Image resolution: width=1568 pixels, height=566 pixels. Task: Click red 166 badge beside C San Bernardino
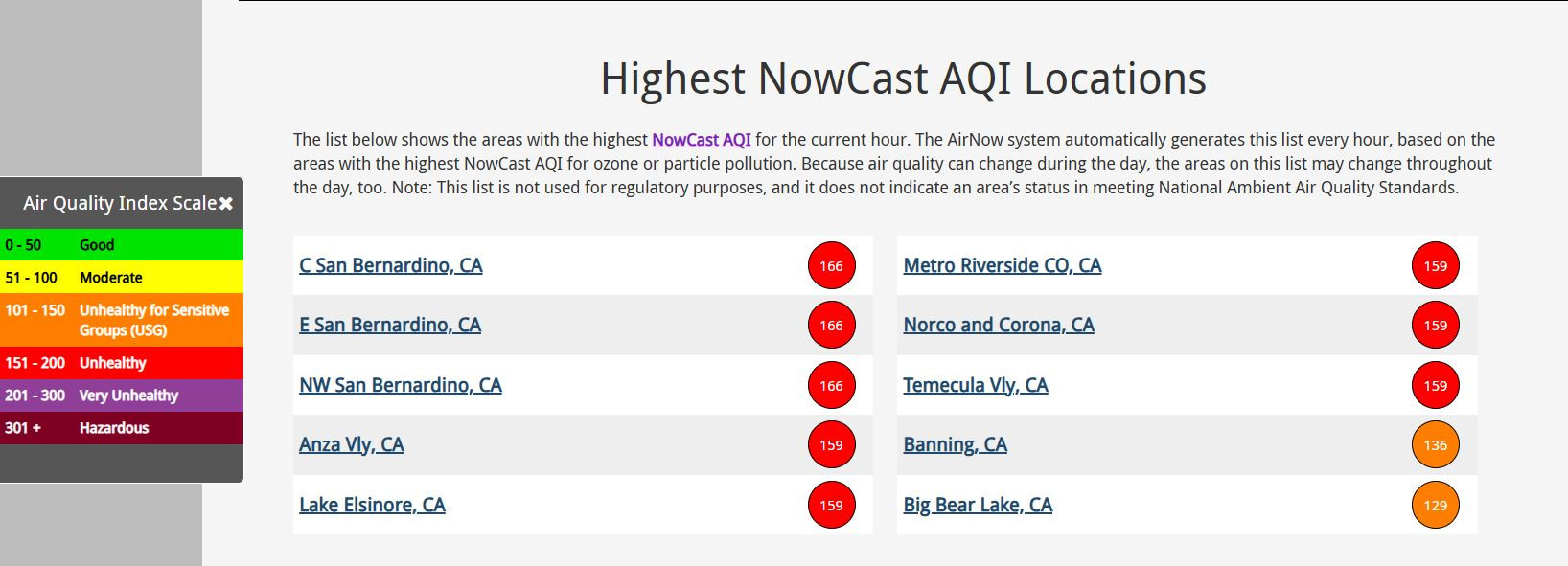tap(831, 265)
